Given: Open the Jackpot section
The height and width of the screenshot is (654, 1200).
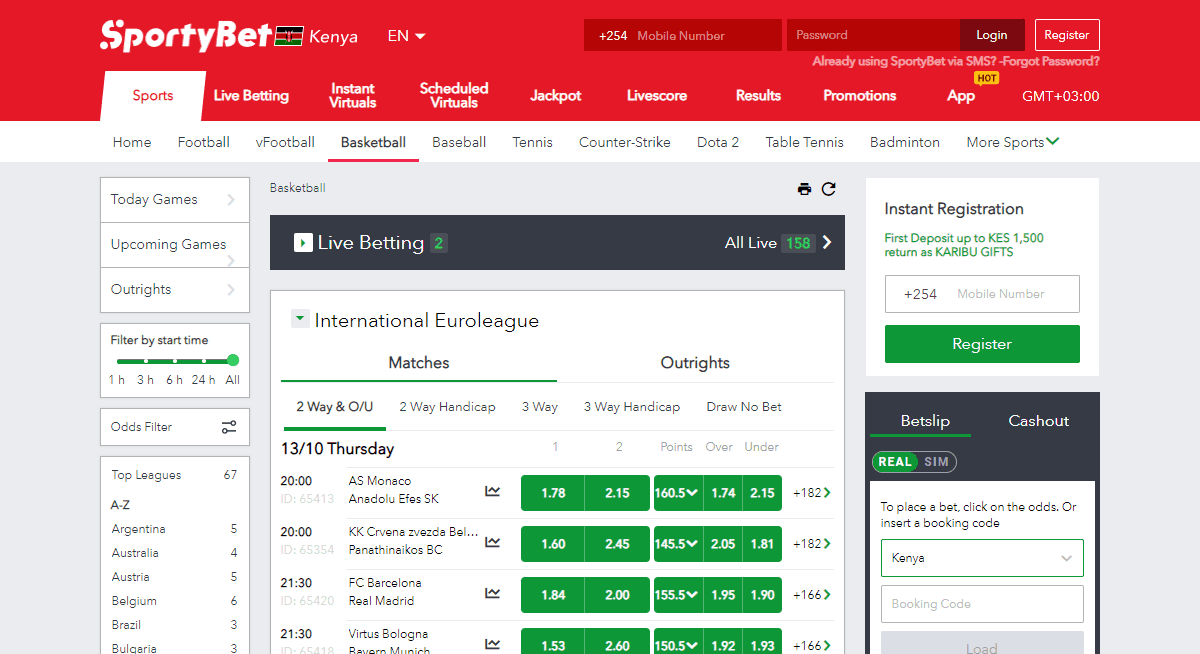Looking at the screenshot, I should 555,96.
